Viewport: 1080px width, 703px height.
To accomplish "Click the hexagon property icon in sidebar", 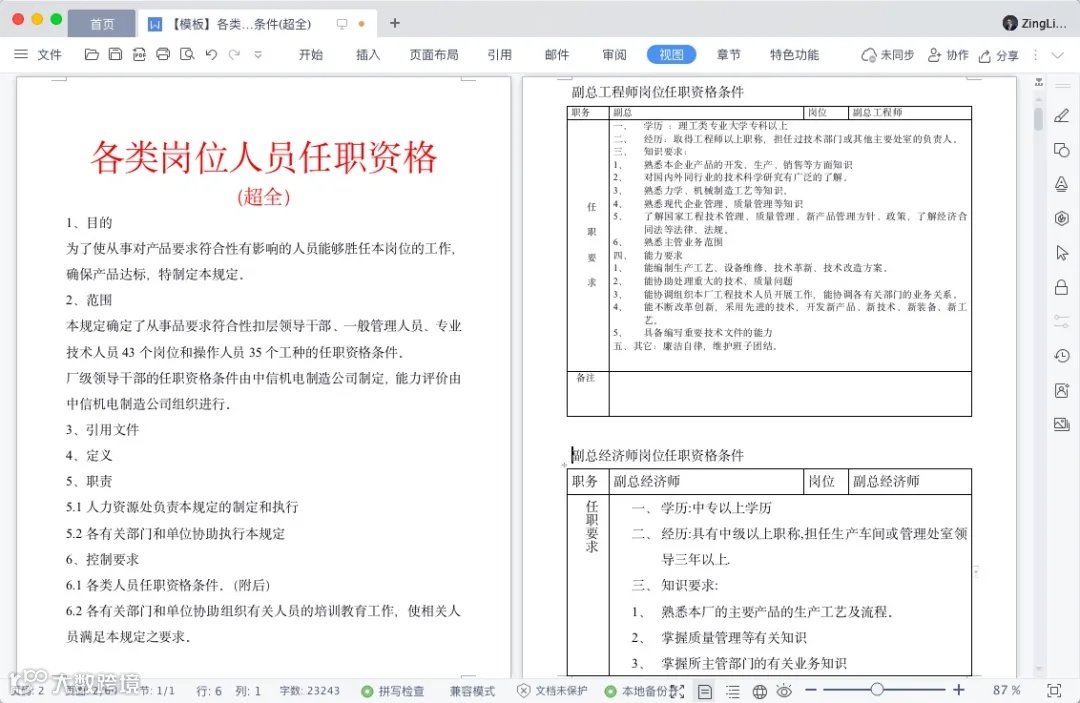I will (x=1061, y=218).
